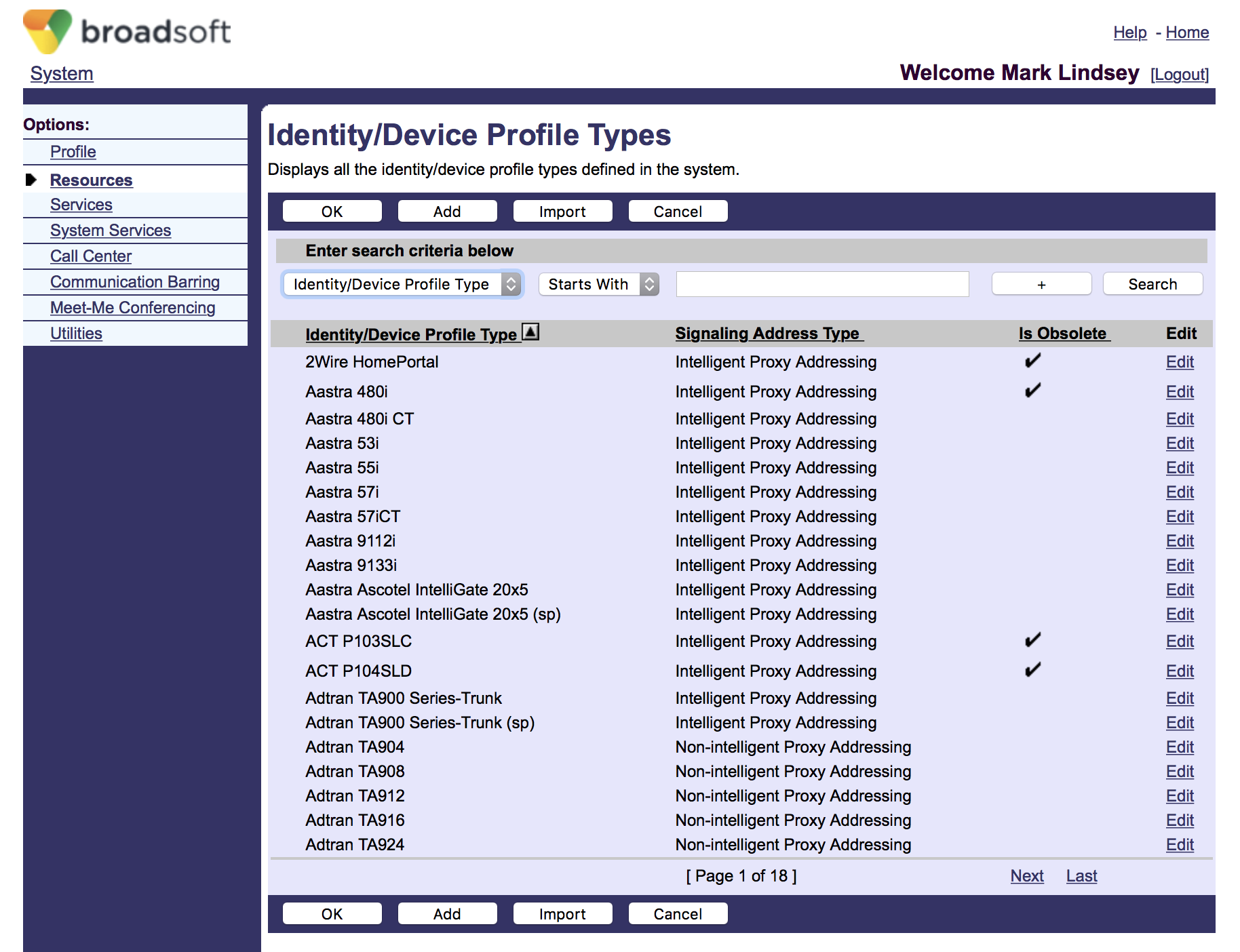Click the top Cancel button
Viewport: 1240px width, 952px height.
pyautogui.click(x=678, y=212)
